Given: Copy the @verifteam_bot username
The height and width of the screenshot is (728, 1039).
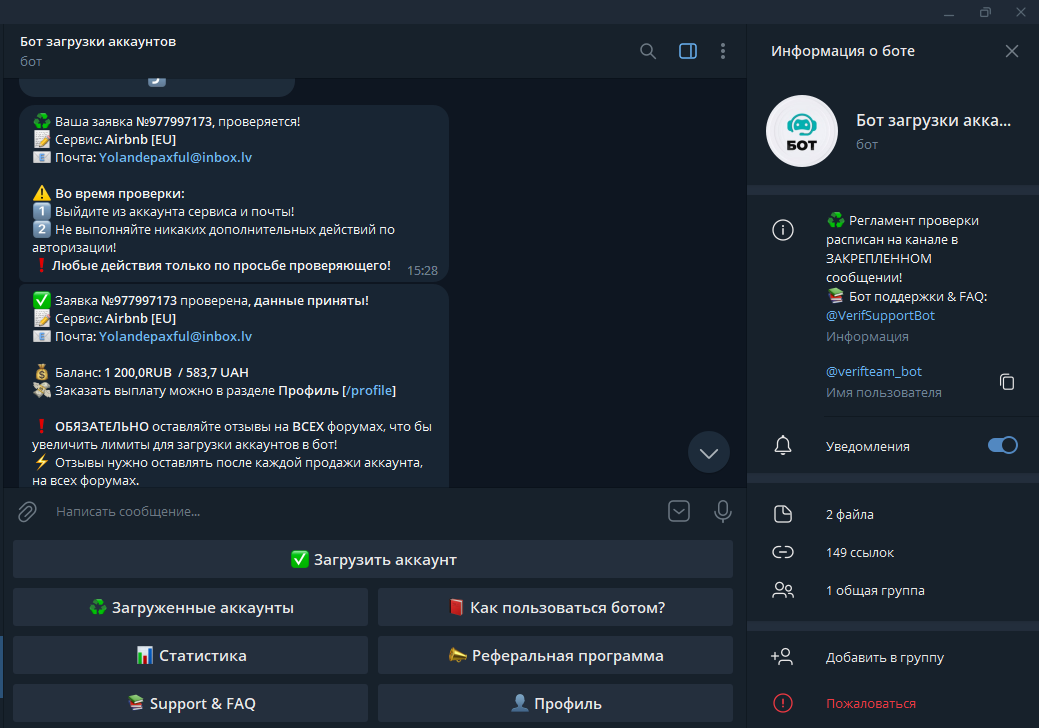Looking at the screenshot, I should point(1007,382).
